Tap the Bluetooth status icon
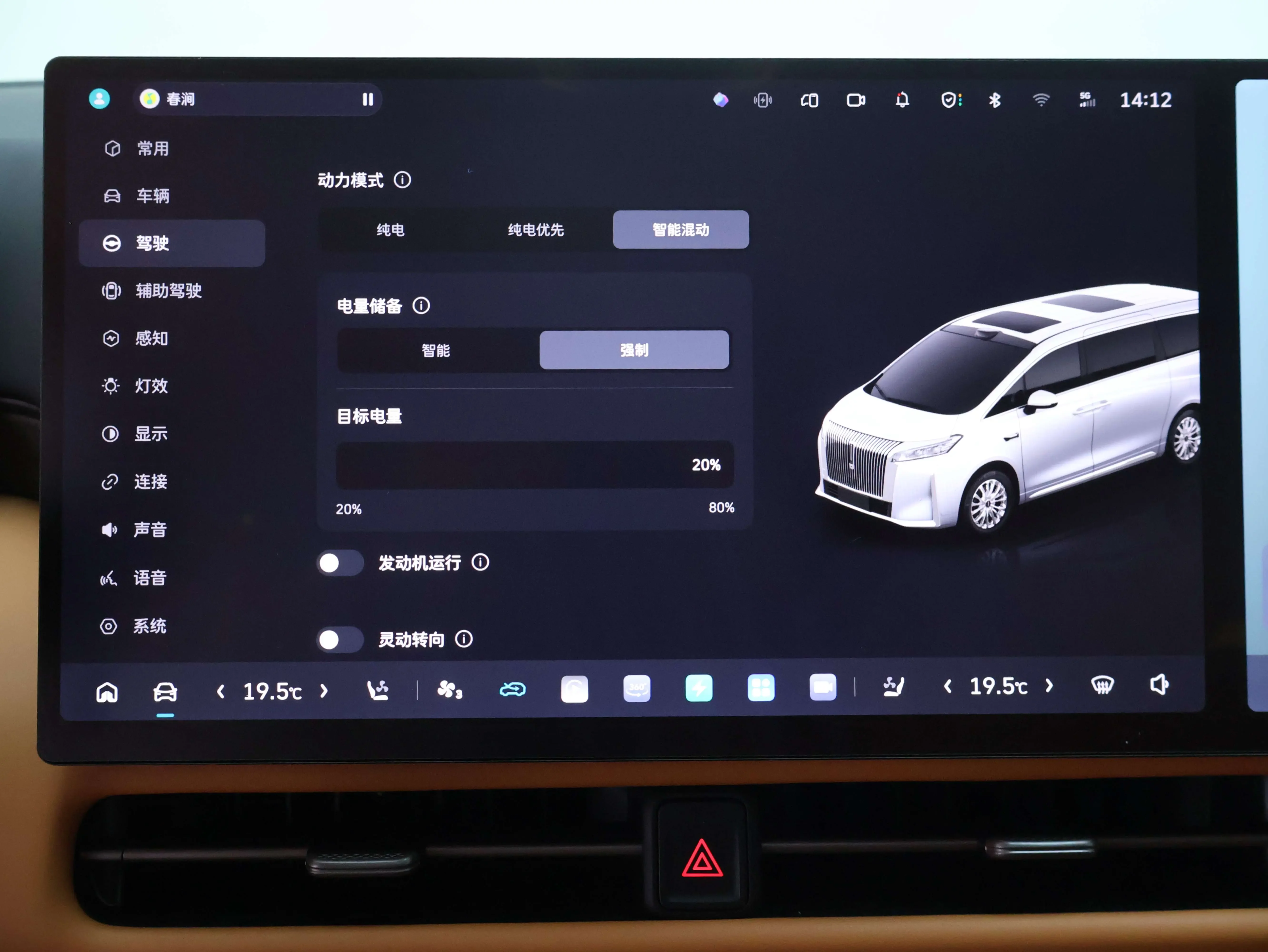 click(995, 100)
